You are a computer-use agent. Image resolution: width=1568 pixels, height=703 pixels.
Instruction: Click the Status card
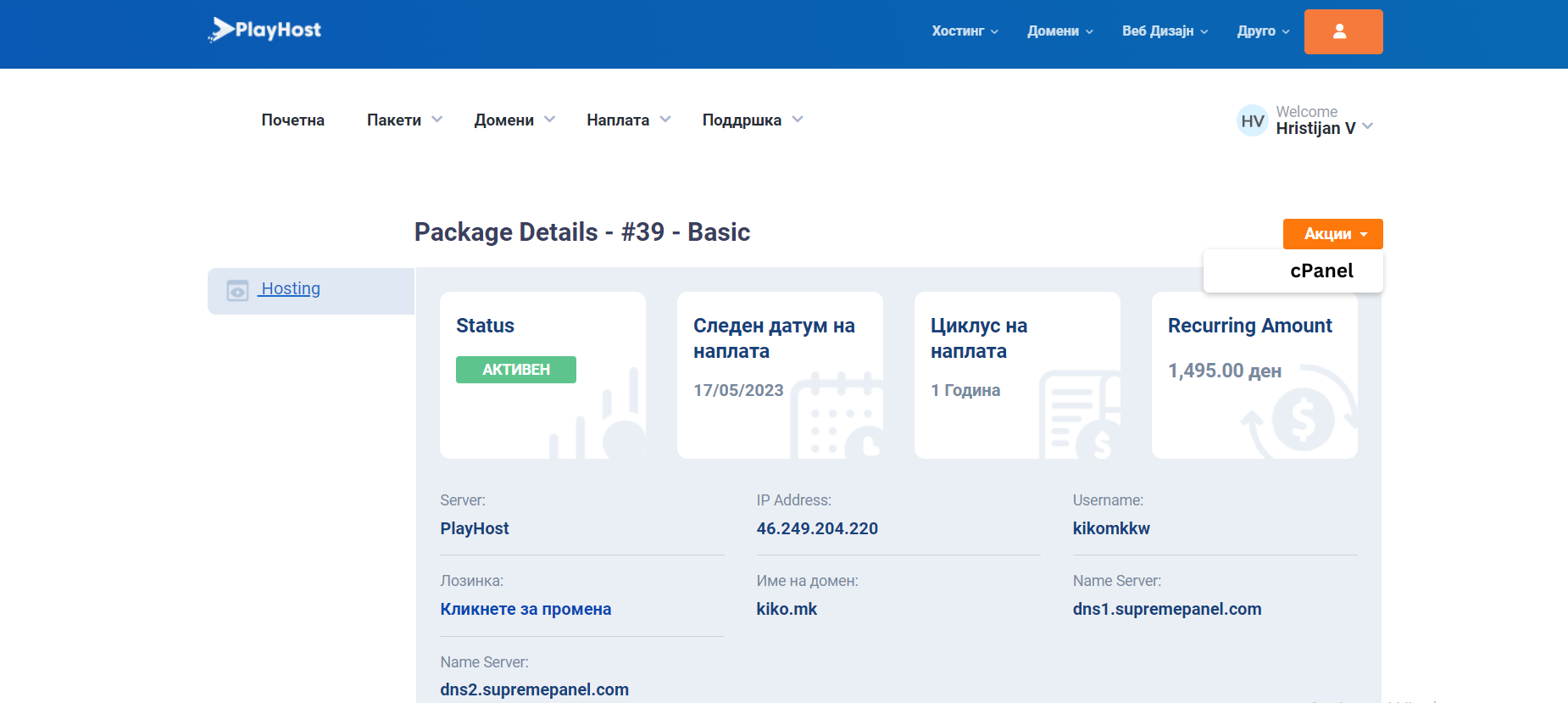click(x=542, y=375)
